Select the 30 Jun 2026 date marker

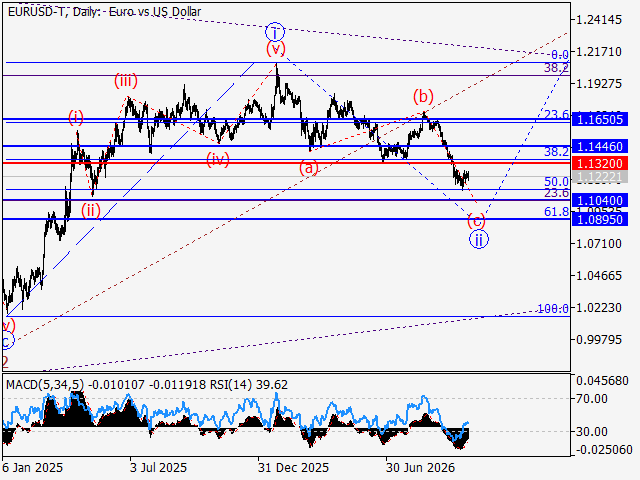pyautogui.click(x=420, y=467)
